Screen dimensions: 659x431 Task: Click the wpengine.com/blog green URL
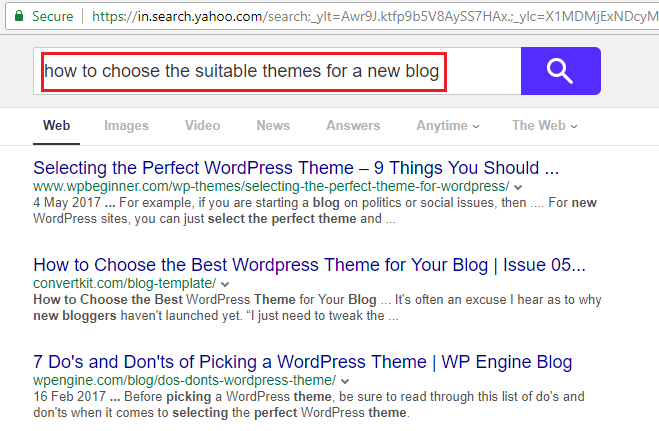coord(185,381)
